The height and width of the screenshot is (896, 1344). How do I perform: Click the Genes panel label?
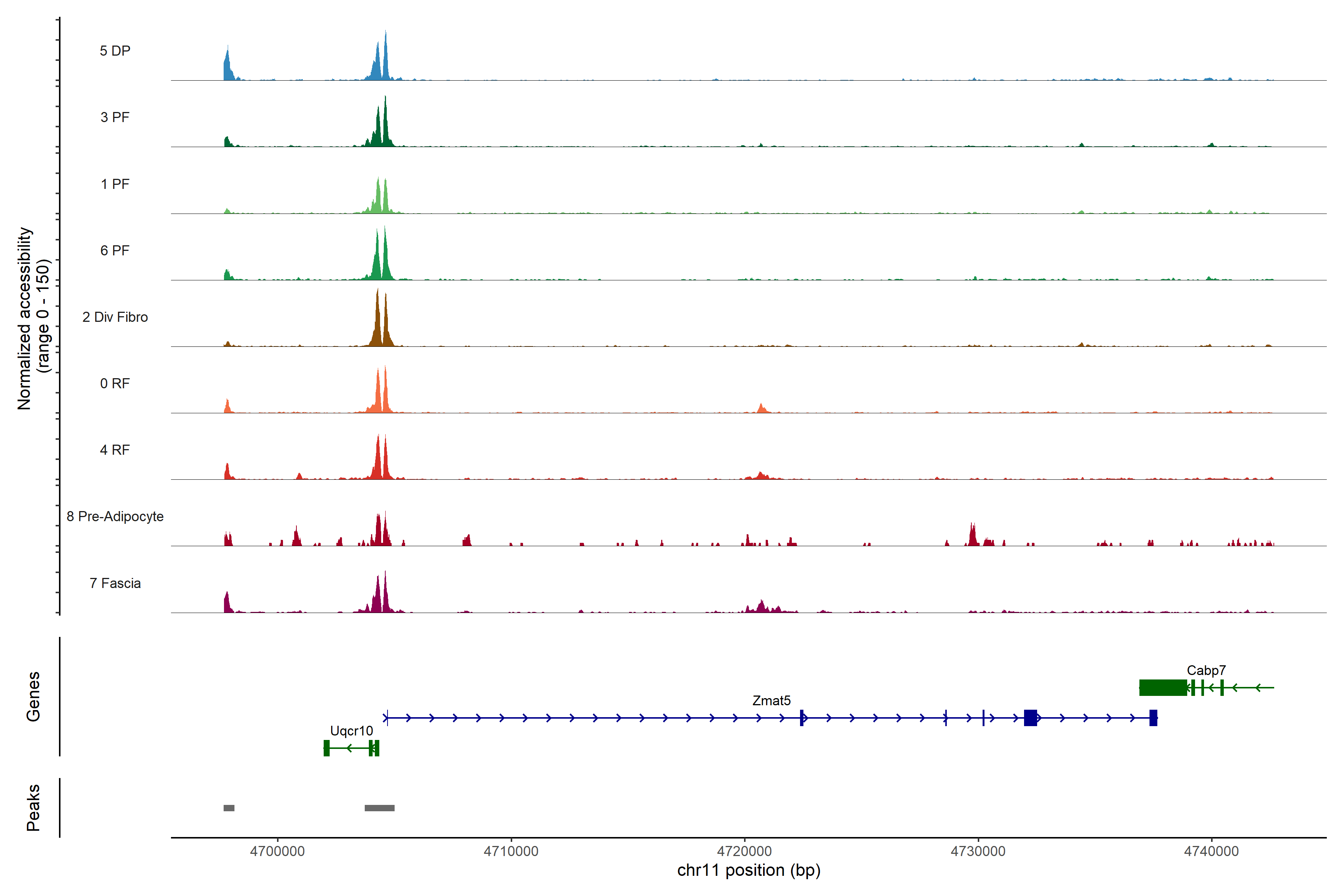pyautogui.click(x=33, y=696)
